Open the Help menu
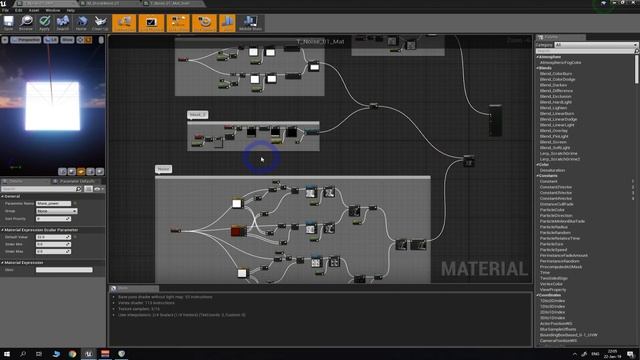640x360 pixels. click(71, 10)
